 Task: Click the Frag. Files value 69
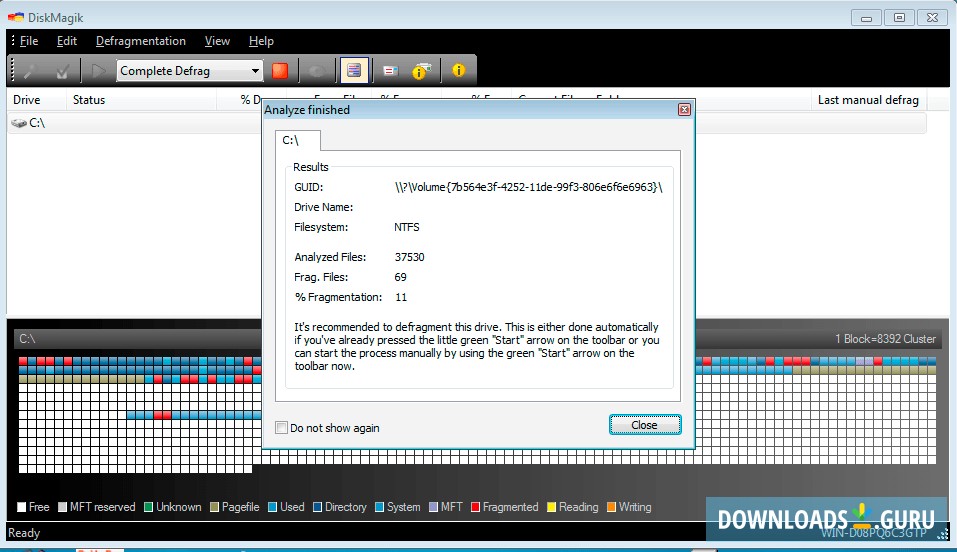pos(400,277)
